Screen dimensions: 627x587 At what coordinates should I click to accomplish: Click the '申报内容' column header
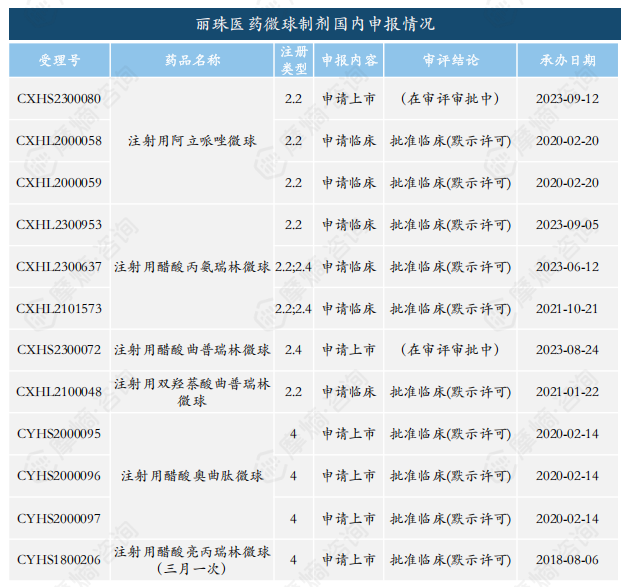tap(349, 60)
